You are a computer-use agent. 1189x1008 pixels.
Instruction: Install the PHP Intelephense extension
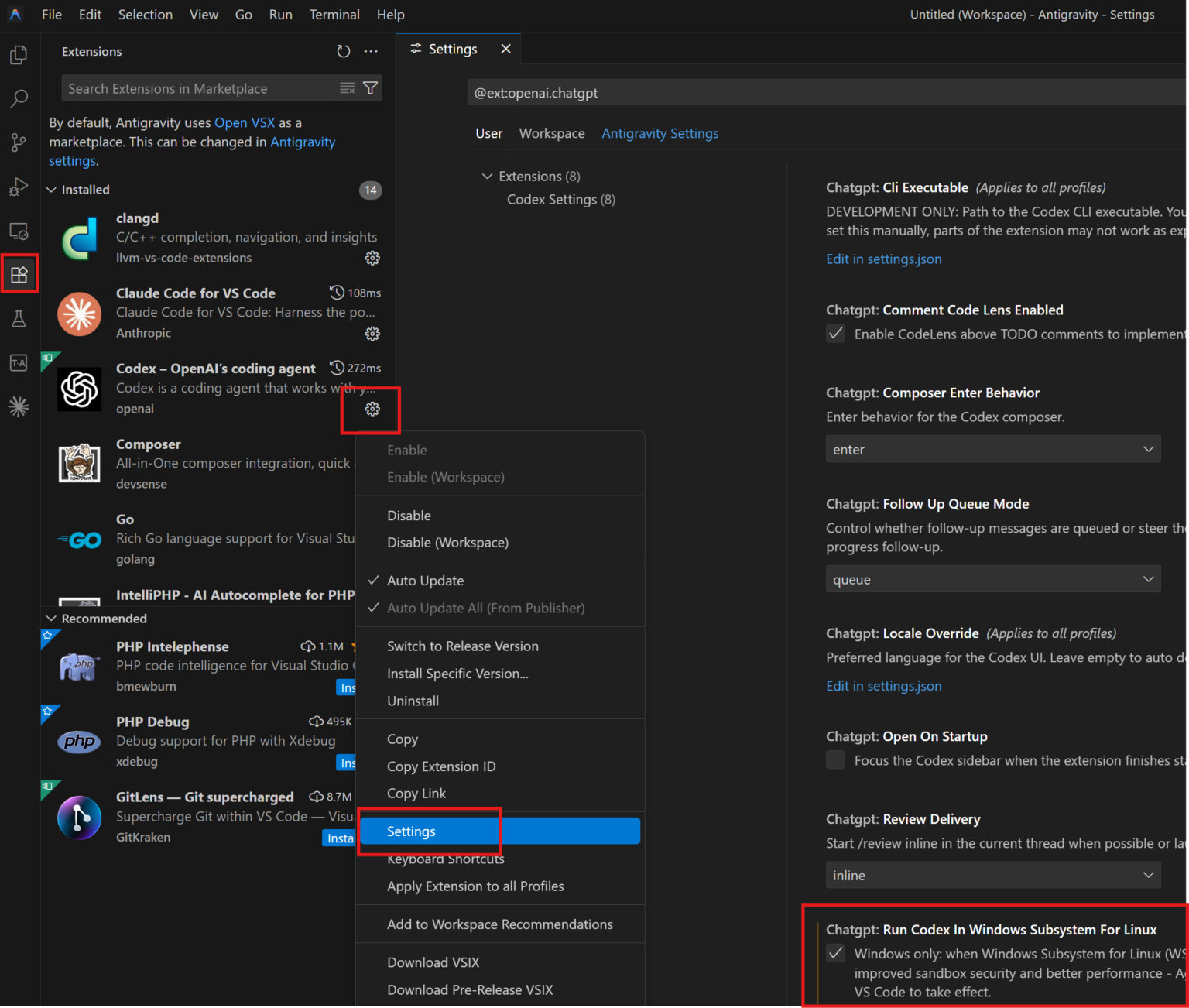[347, 688]
